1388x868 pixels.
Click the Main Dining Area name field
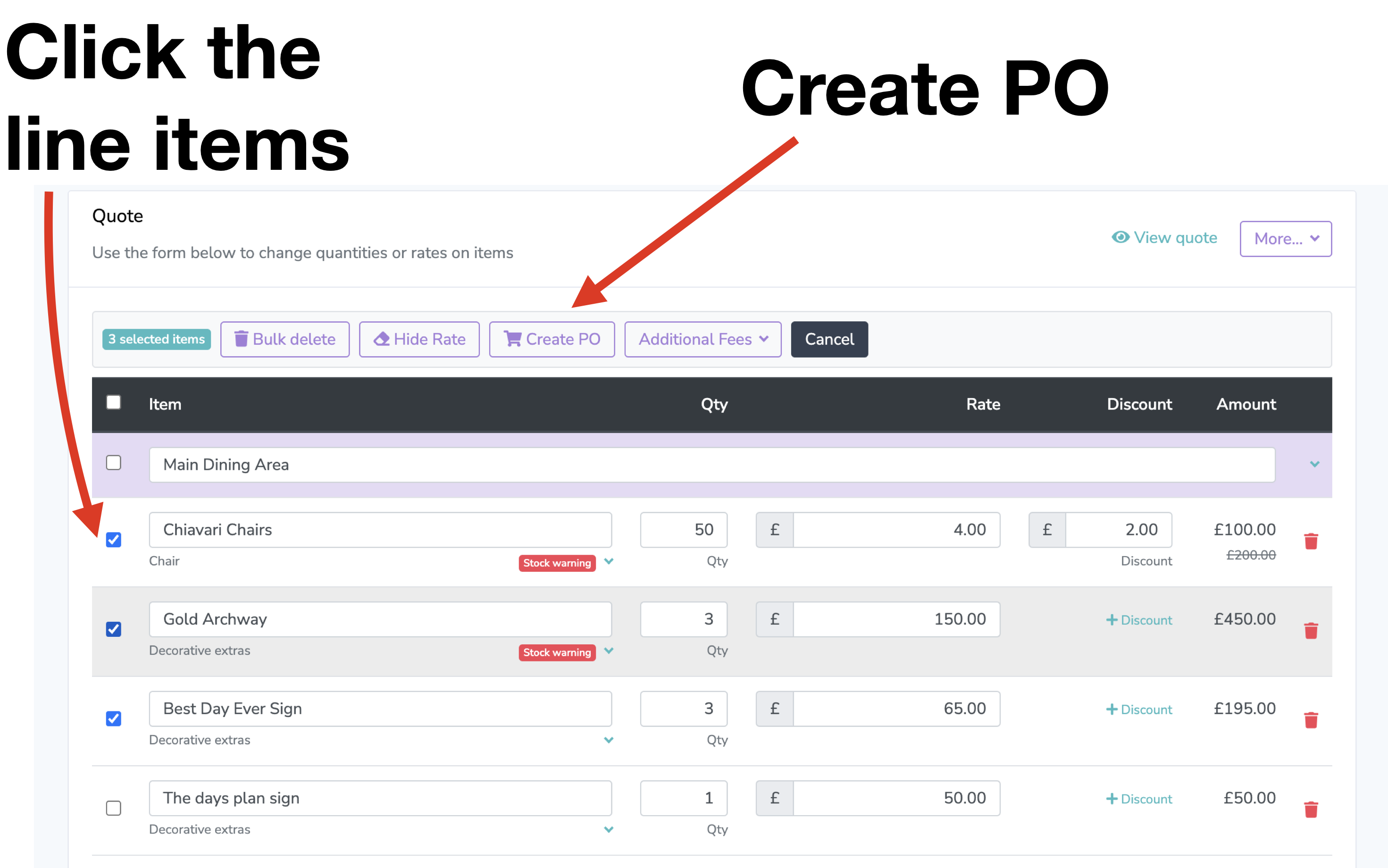pyautogui.click(x=712, y=464)
